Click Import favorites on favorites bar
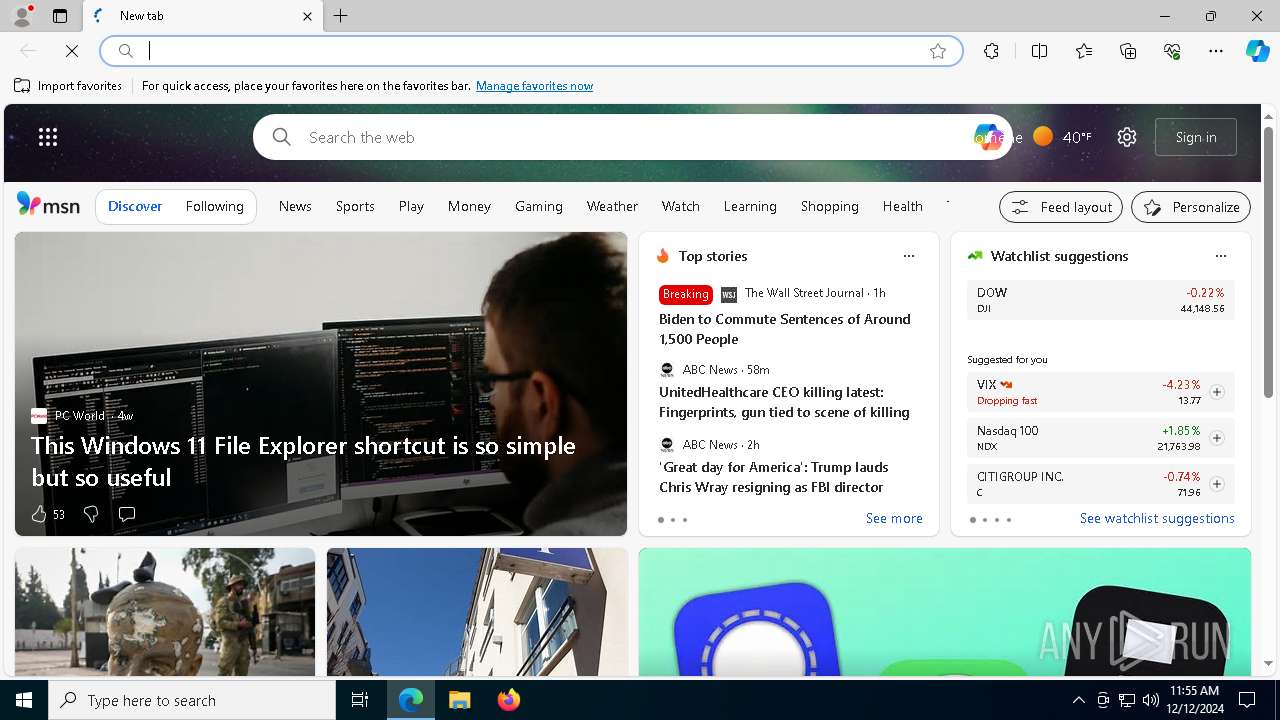The image size is (1280, 720). pyautogui.click(x=68, y=86)
